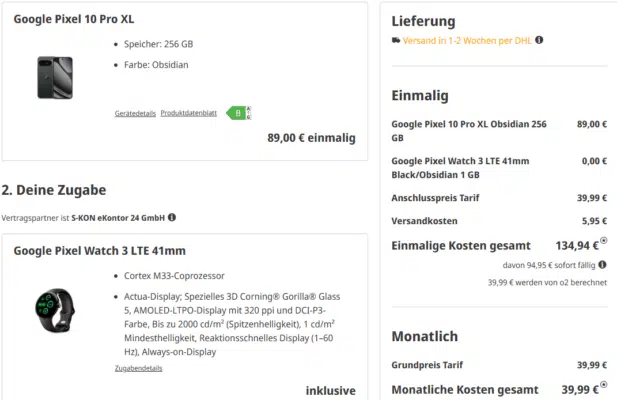Click the Versandkosten cost row
The width and height of the screenshot is (617, 400).
tap(499, 221)
